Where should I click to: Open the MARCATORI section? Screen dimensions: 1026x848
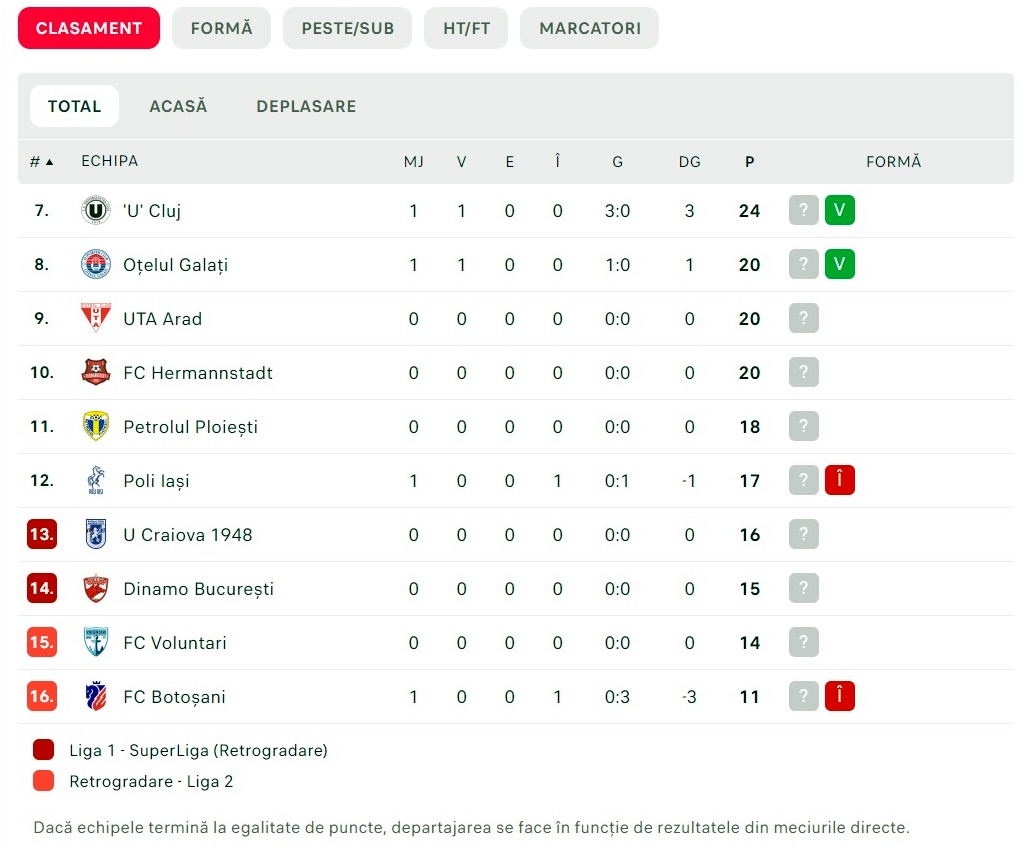pos(590,28)
